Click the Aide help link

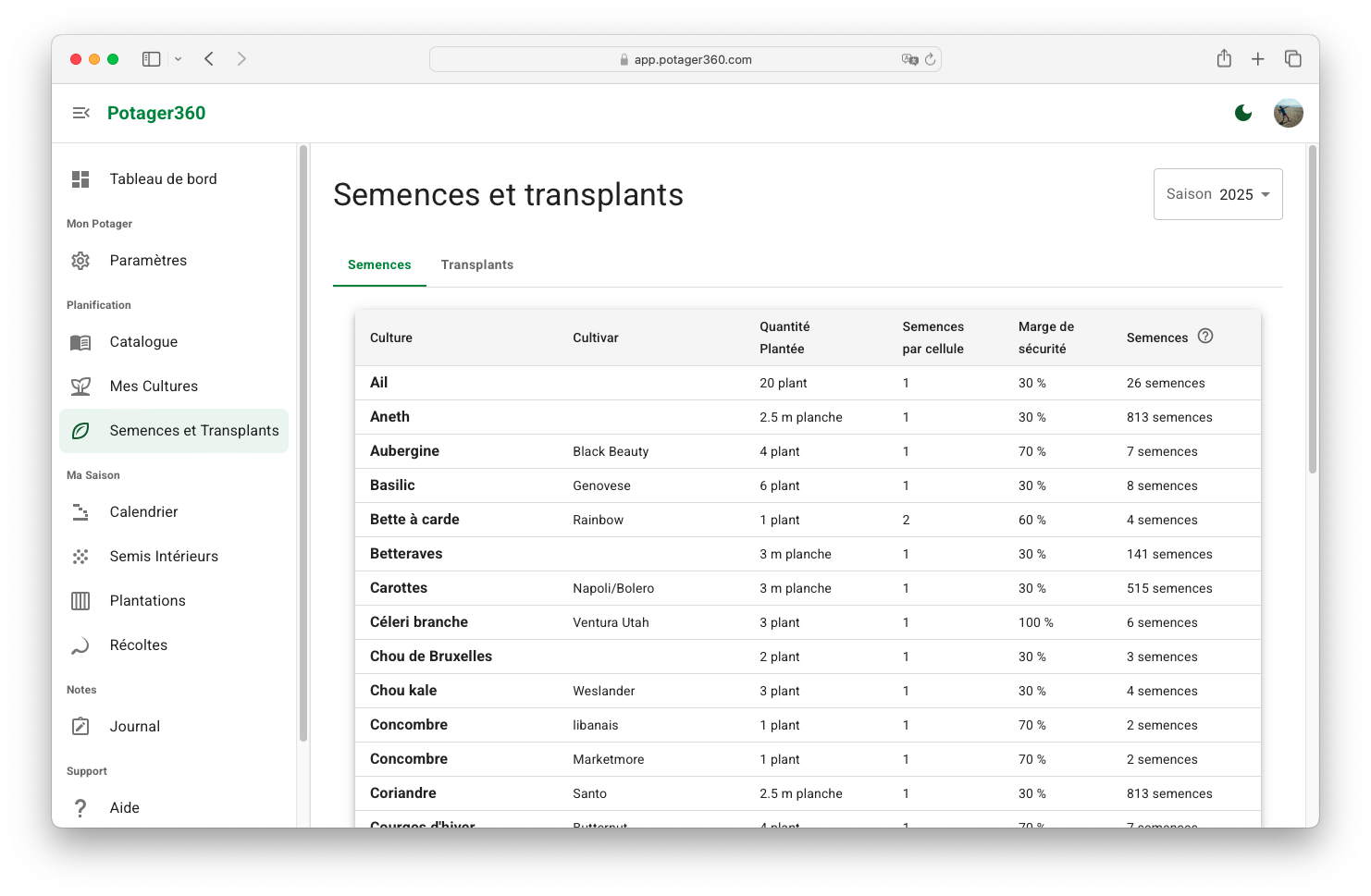pyautogui.click(x=124, y=808)
